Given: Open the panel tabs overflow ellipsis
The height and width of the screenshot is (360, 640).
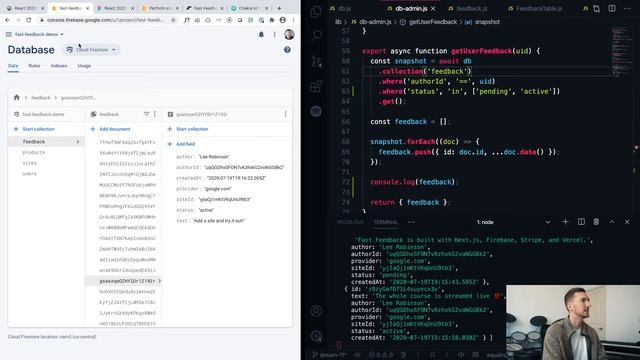Looking at the screenshot, I should coord(411,222).
